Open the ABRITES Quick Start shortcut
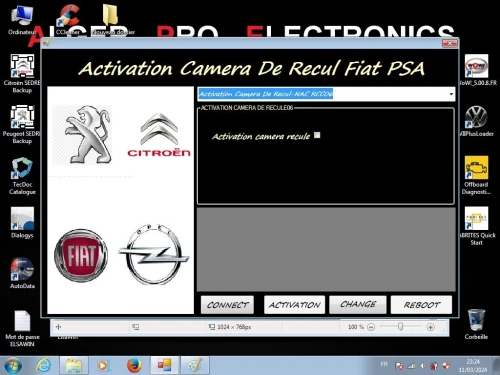Screen dimensions: 500x375 477,226
